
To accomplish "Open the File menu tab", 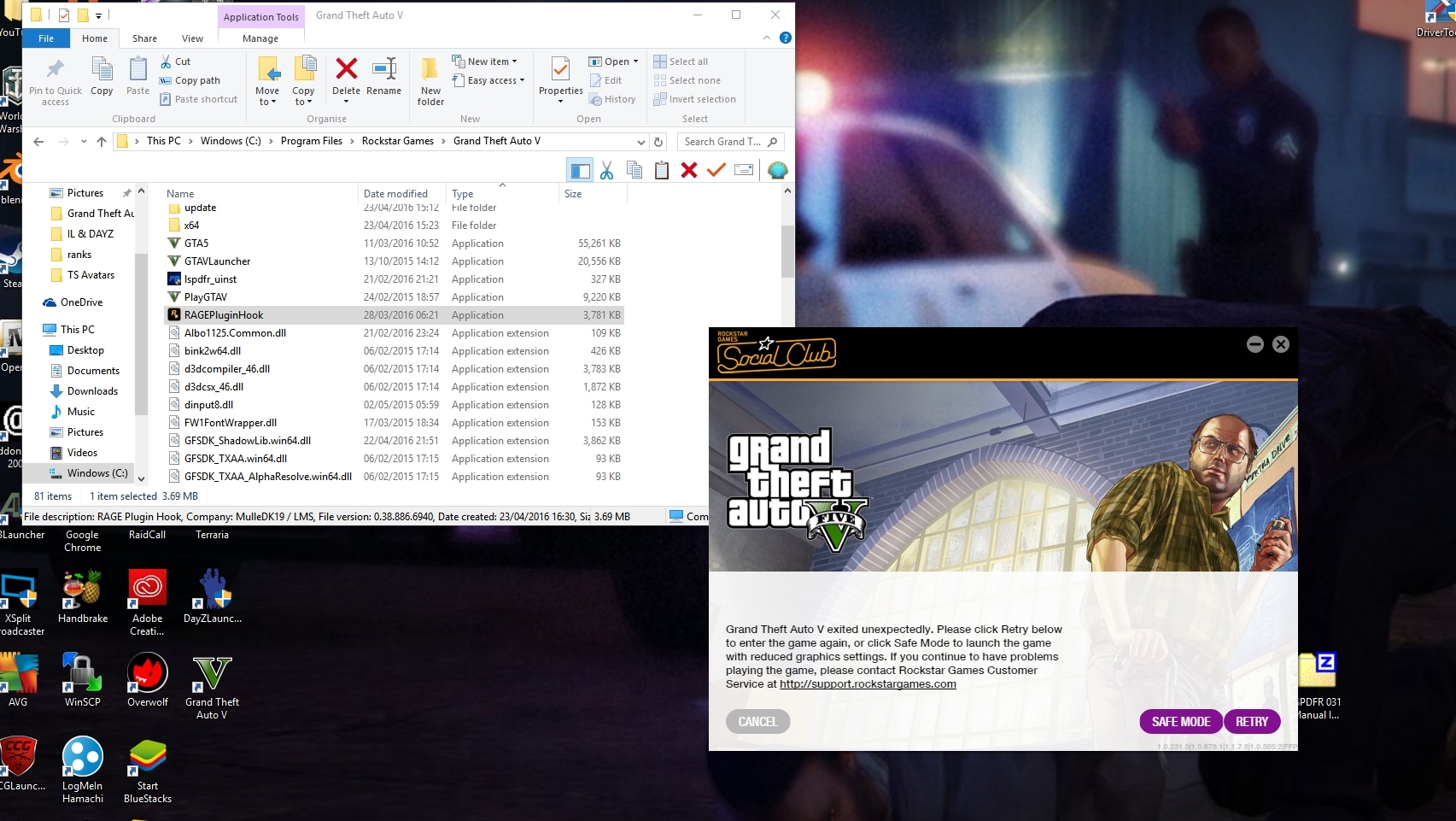I will pos(46,38).
